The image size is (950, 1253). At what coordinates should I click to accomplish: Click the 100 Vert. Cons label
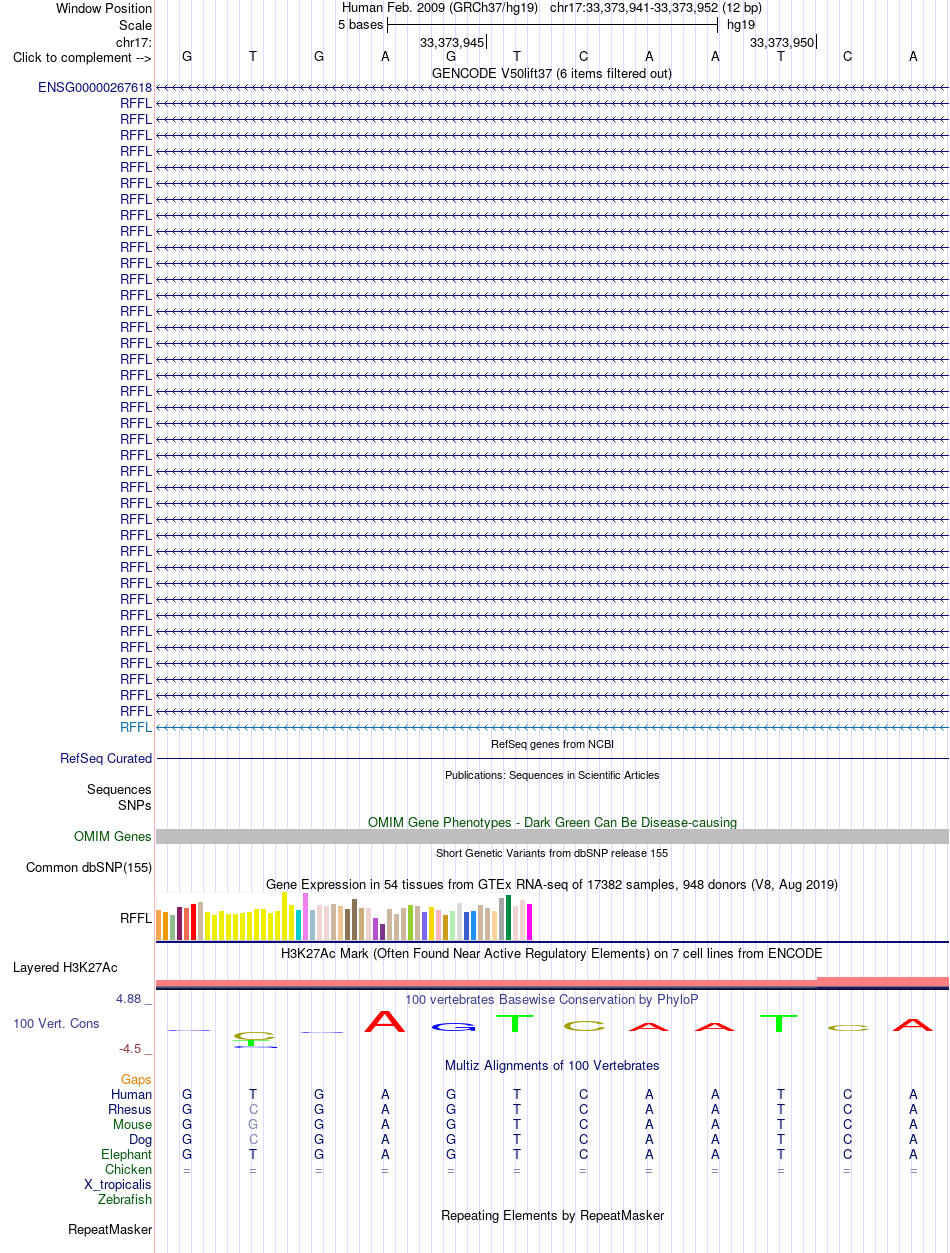[56, 1024]
